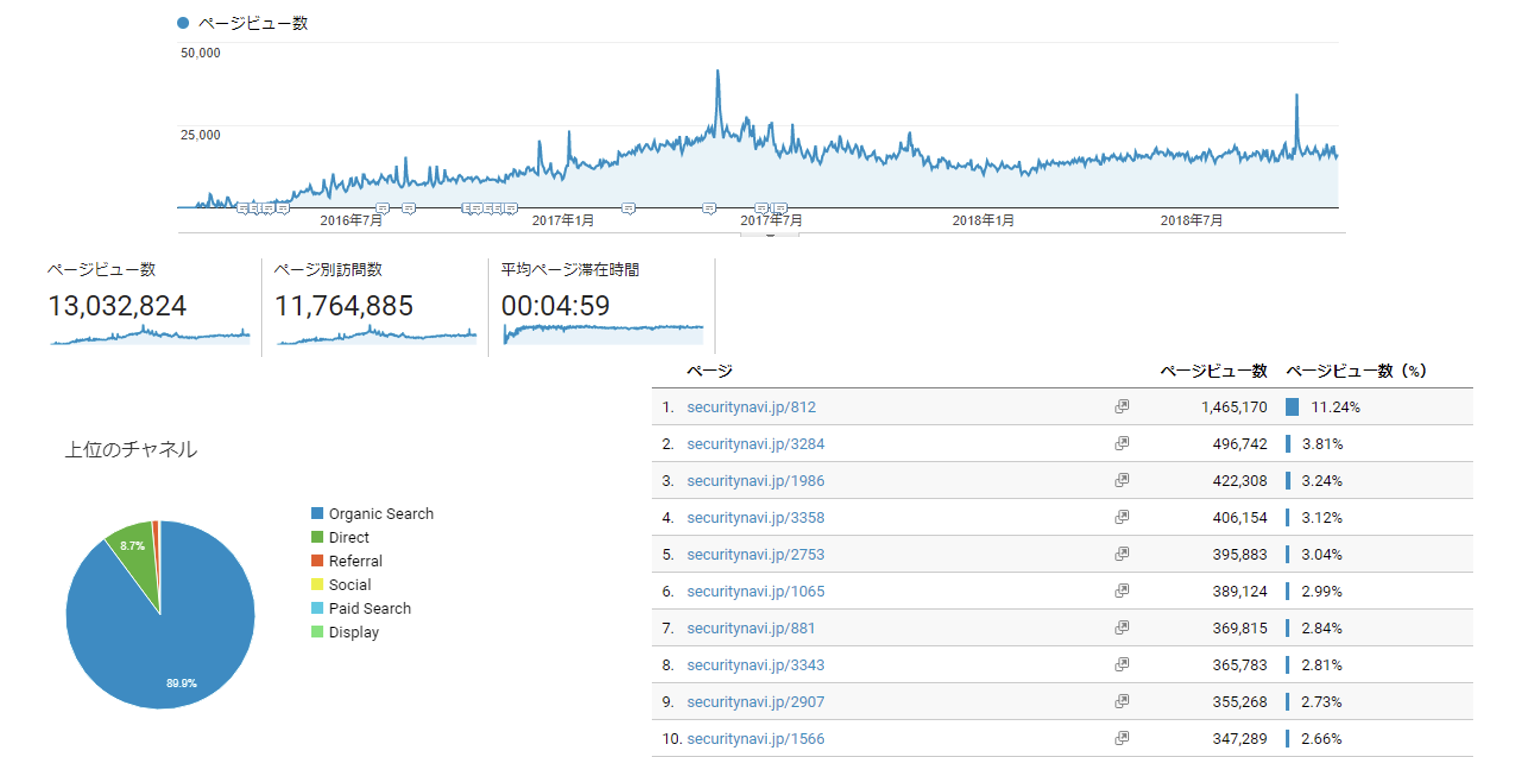Click the Direct legend entry
The height and width of the screenshot is (758, 1516).
point(348,538)
